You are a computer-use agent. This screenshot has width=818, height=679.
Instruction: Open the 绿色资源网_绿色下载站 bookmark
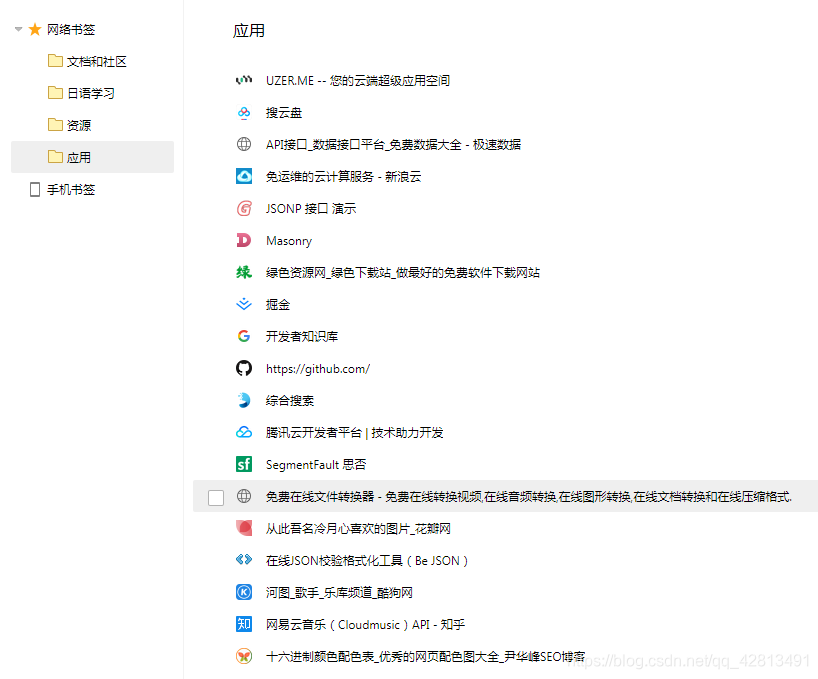[x=403, y=273]
